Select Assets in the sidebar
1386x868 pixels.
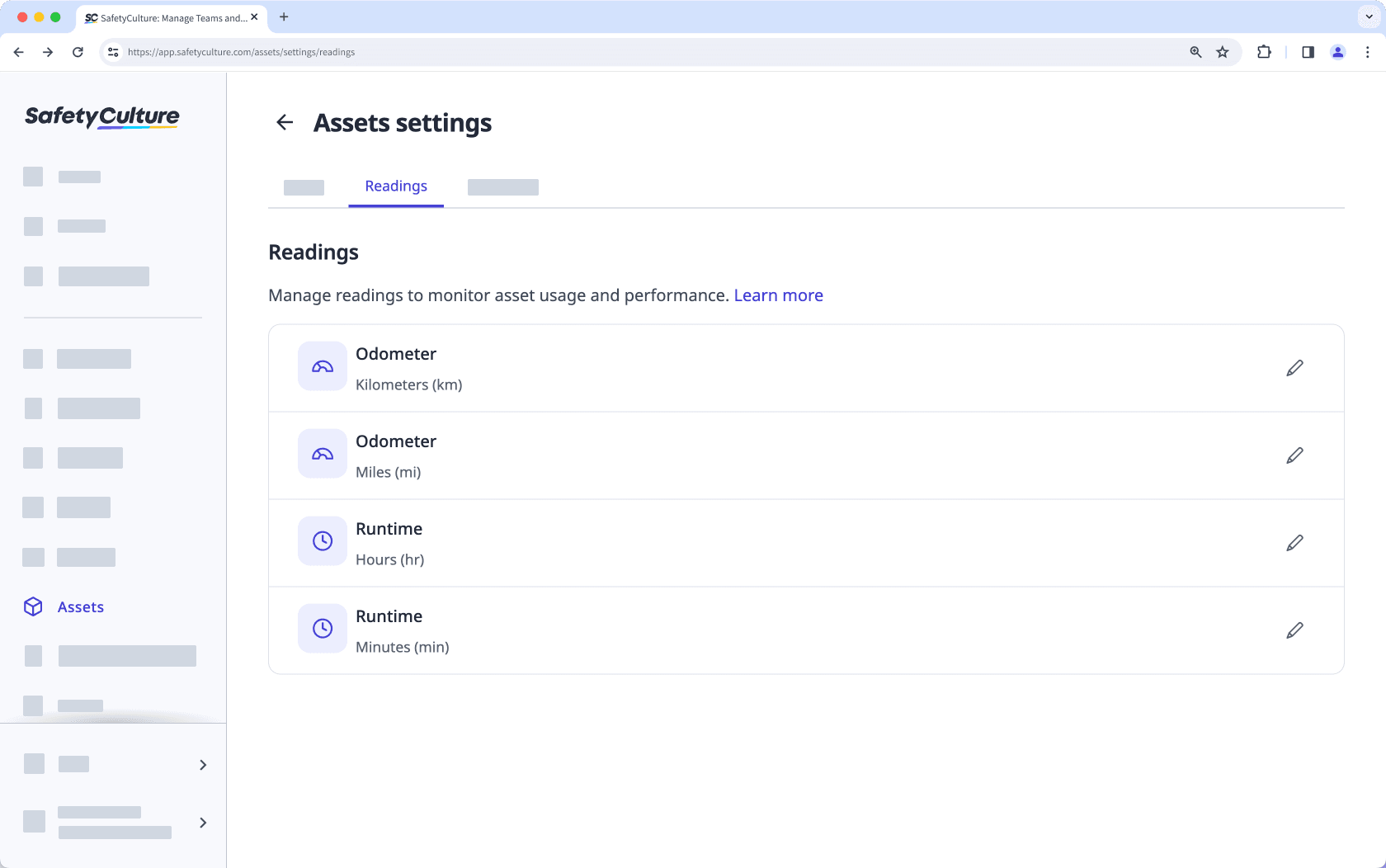80,606
